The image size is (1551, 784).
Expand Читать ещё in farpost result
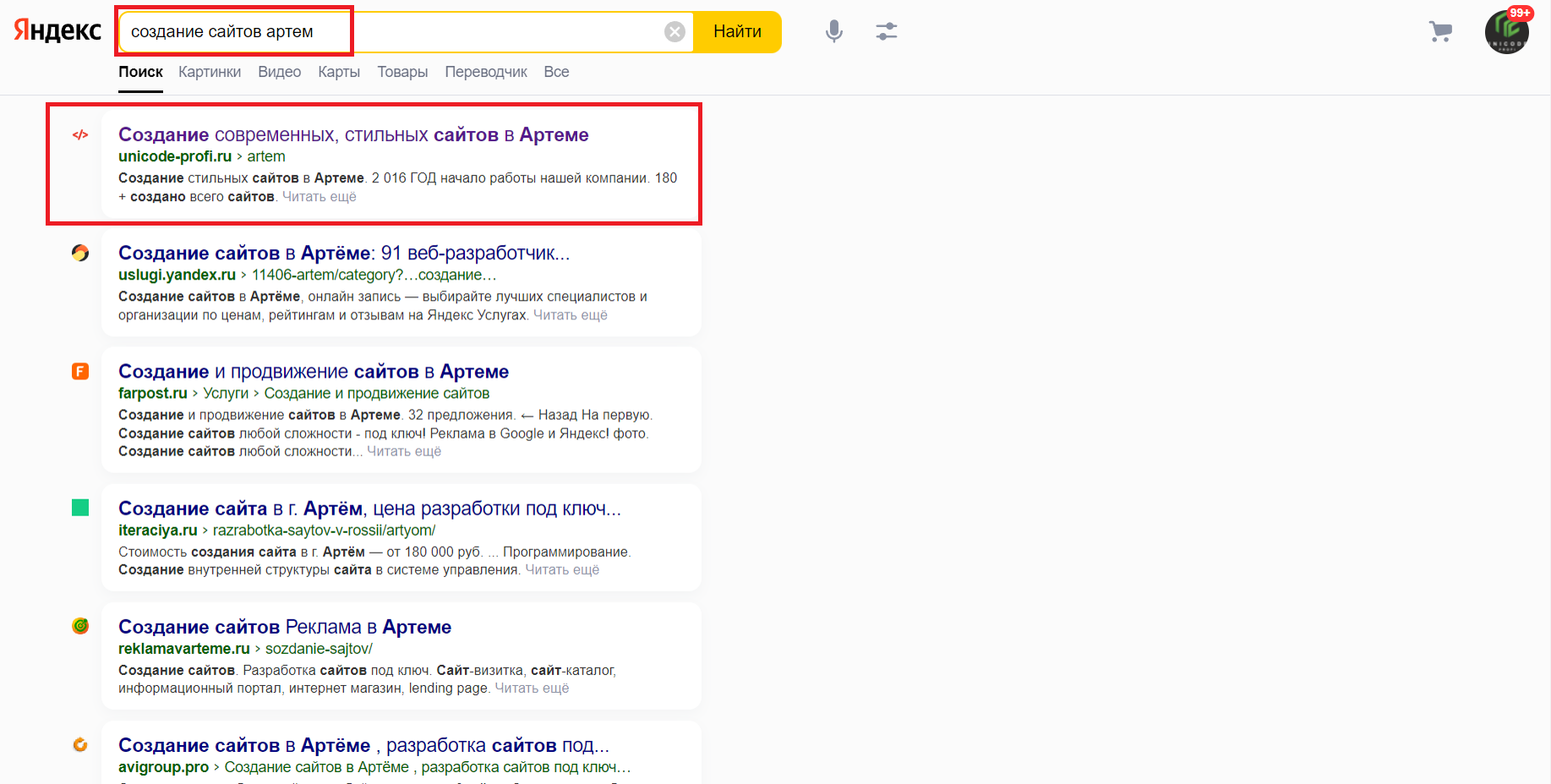coord(404,452)
